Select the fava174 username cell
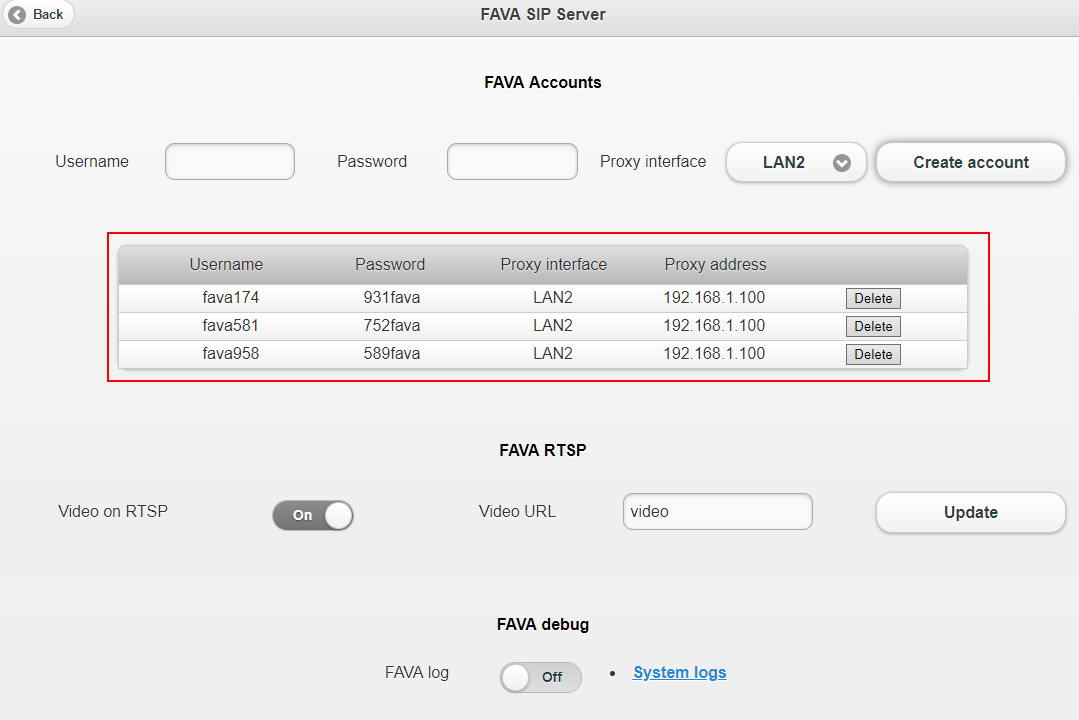The width and height of the screenshot is (1079, 720). pyautogui.click(x=230, y=298)
